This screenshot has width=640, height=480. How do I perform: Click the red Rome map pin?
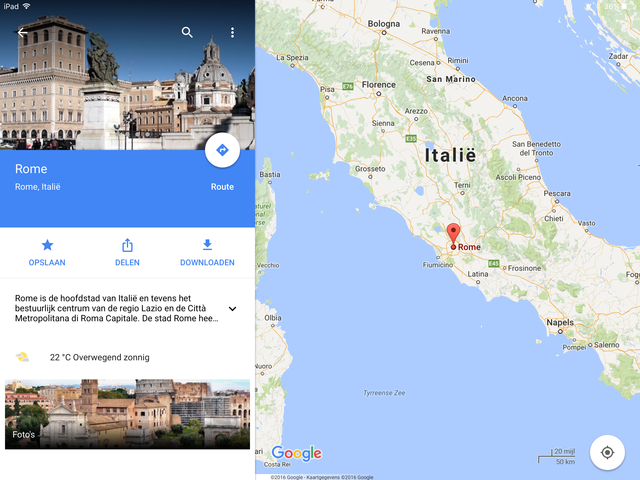[453, 235]
